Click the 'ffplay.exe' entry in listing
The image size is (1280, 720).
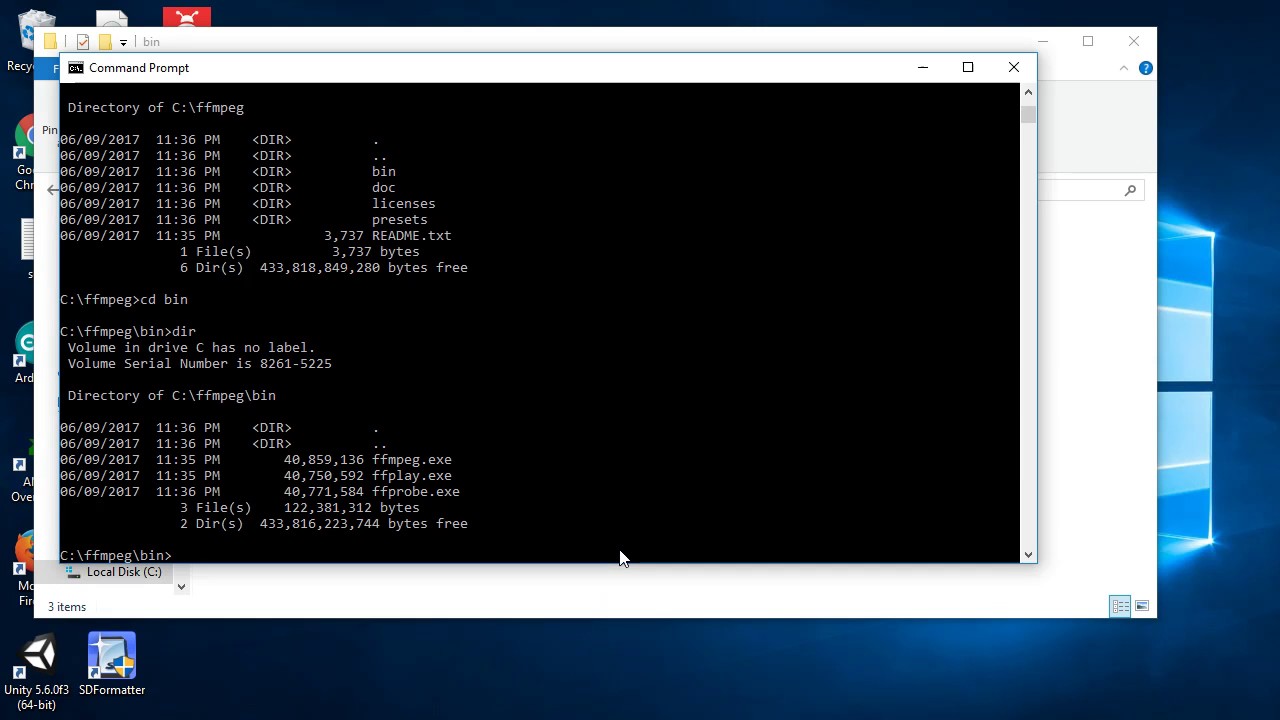coord(412,476)
